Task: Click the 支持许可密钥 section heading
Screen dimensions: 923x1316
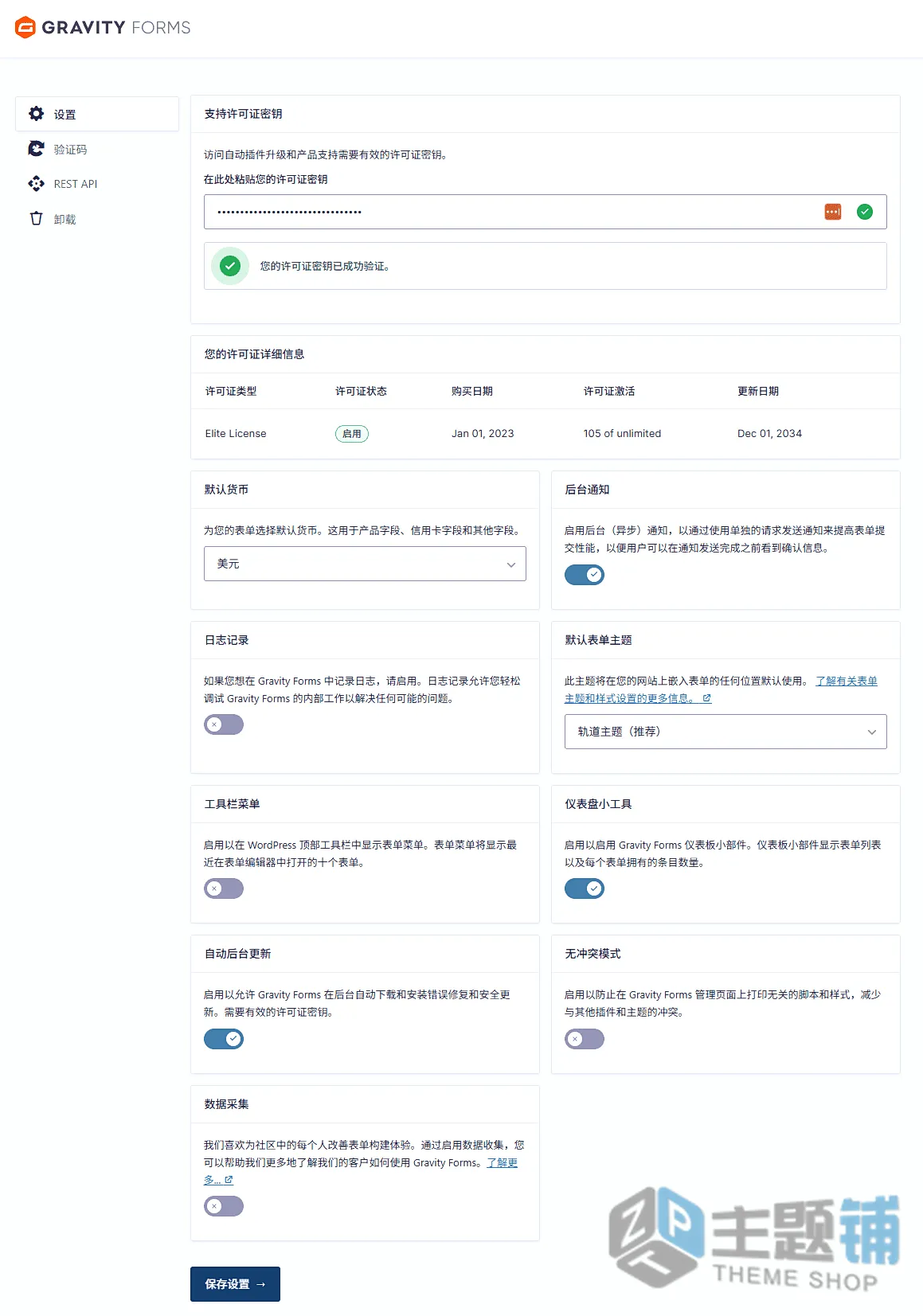Action: click(x=243, y=114)
